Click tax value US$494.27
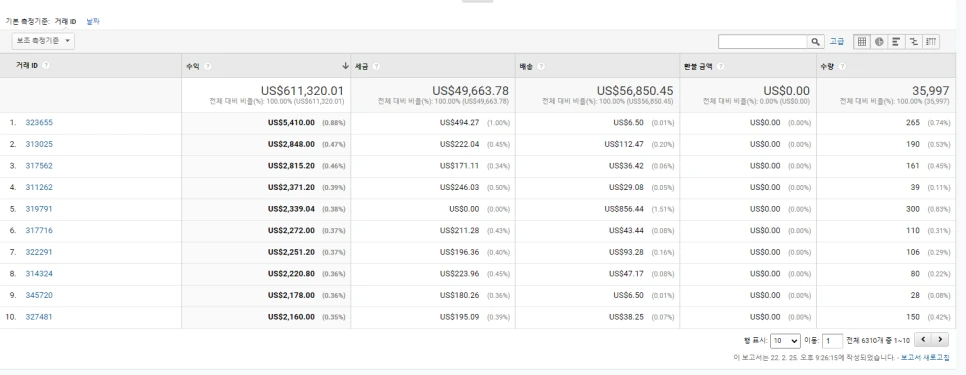Screen dimensions: 966x375 pyautogui.click(x=460, y=123)
